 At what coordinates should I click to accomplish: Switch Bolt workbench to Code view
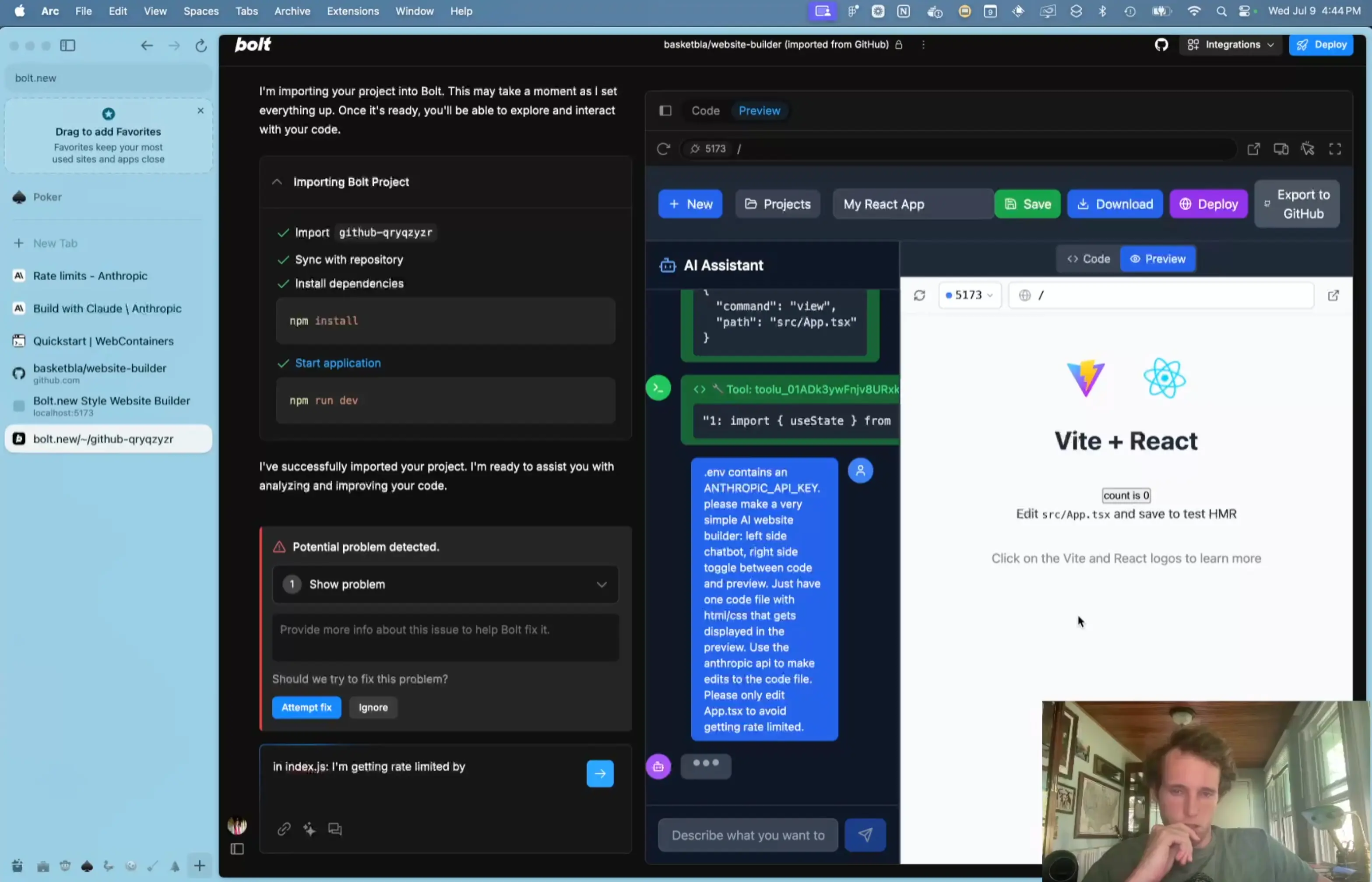click(x=705, y=110)
